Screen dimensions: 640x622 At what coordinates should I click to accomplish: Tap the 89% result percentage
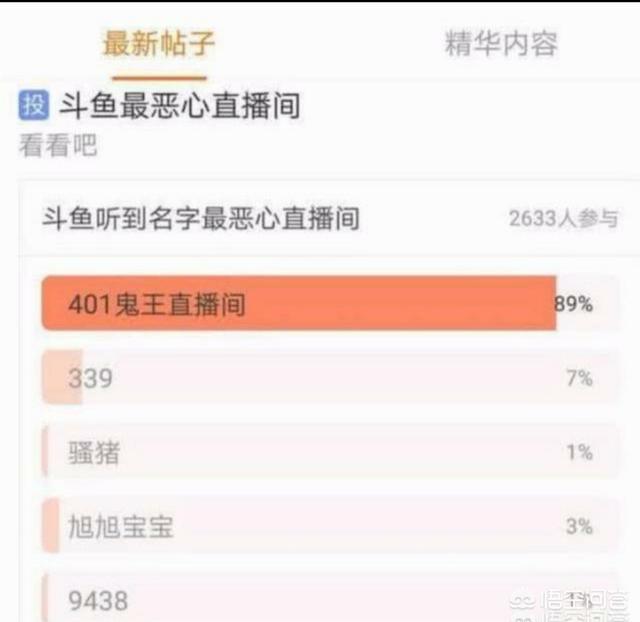[574, 304]
